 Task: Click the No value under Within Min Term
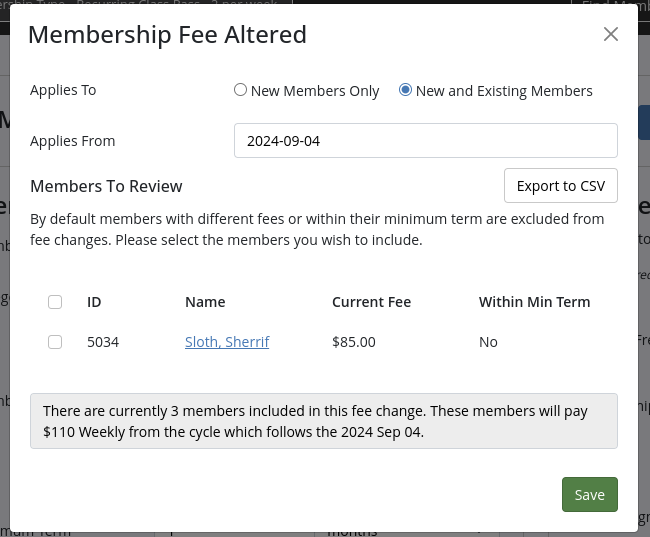click(x=488, y=342)
